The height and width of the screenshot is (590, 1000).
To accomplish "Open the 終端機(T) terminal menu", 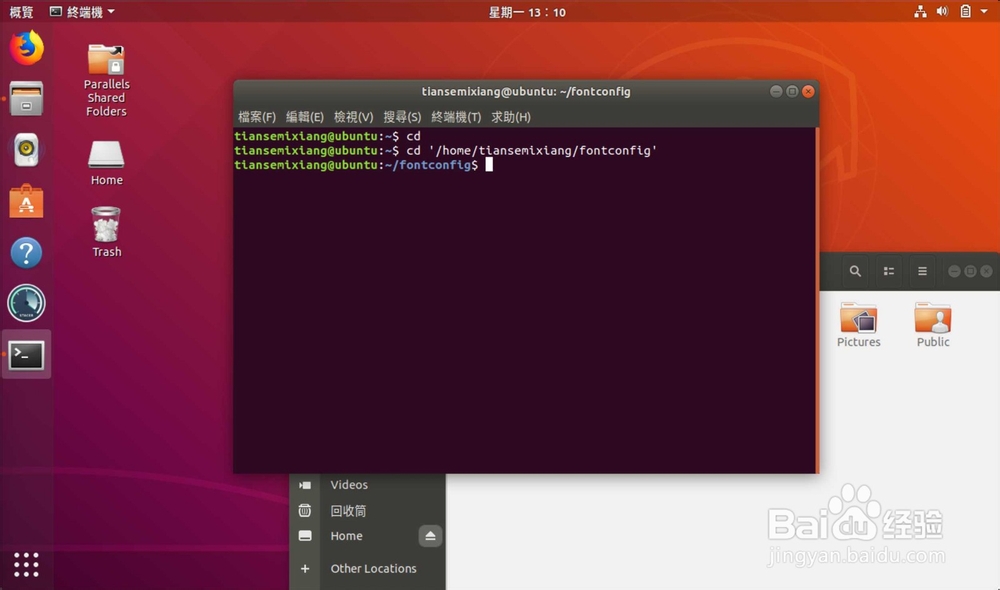I will (456, 117).
